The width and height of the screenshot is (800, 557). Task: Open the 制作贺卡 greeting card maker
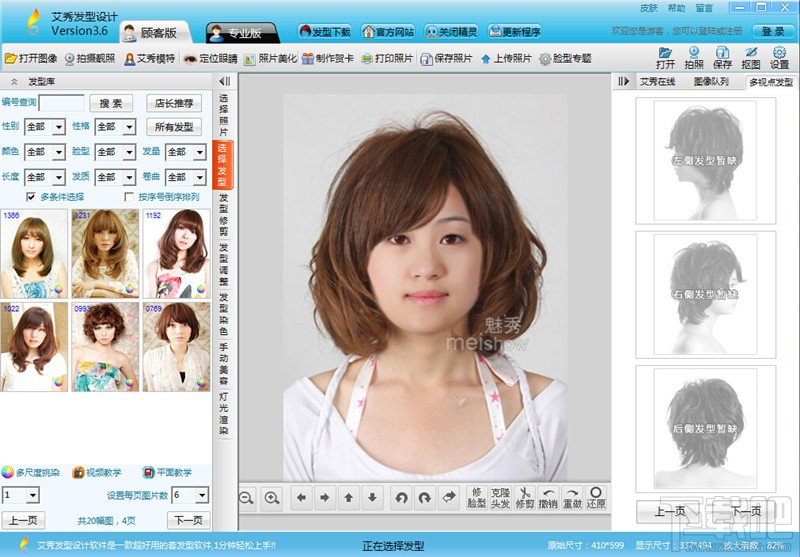pyautogui.click(x=328, y=59)
